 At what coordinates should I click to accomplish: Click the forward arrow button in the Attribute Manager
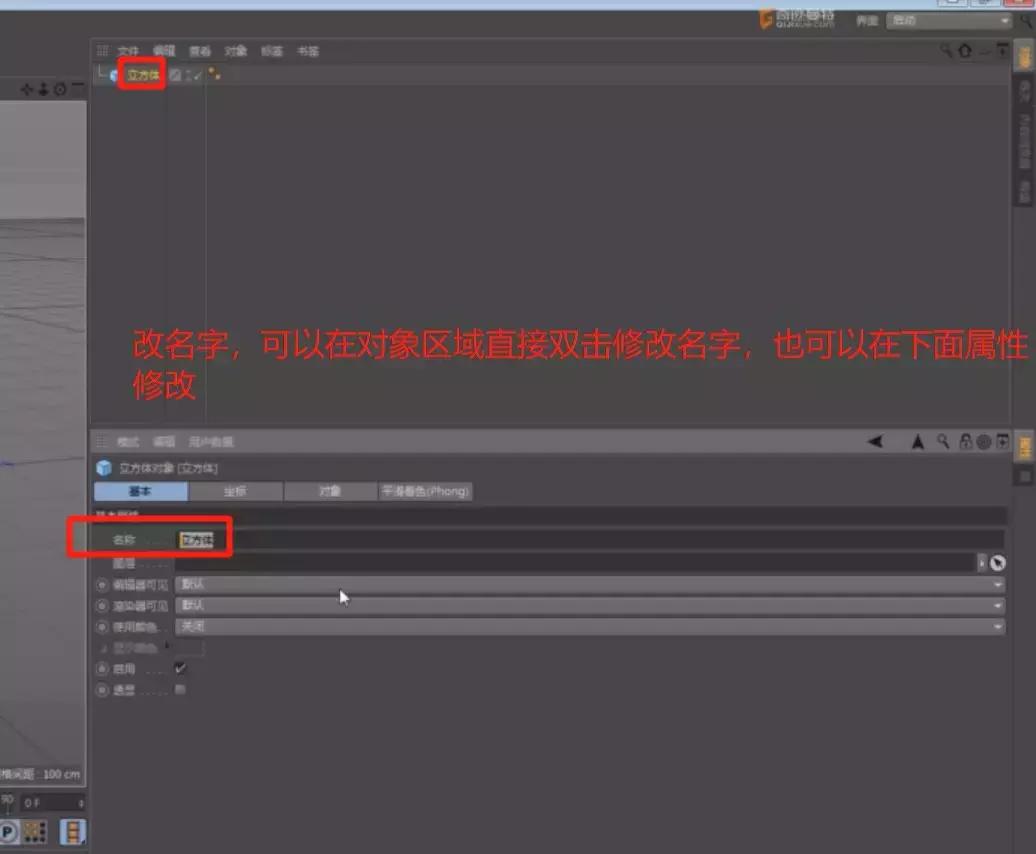coord(917,443)
